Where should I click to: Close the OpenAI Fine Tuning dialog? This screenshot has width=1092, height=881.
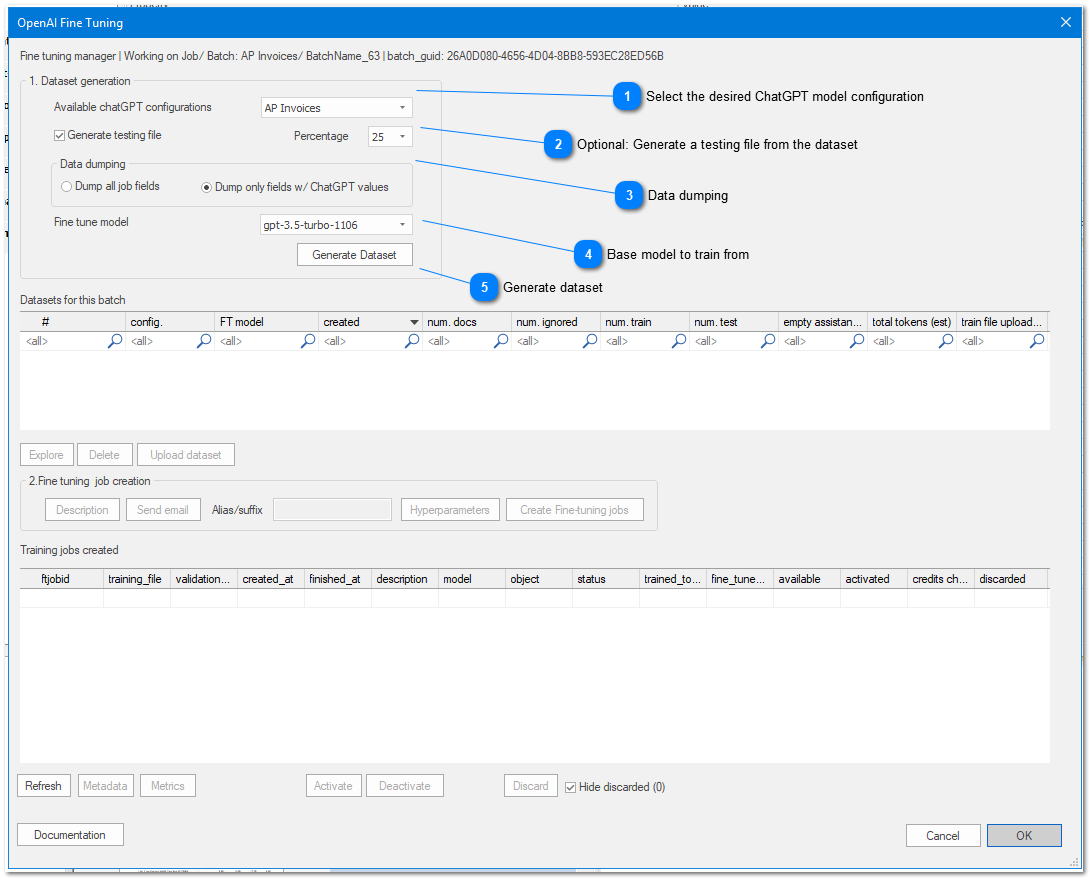click(1065, 22)
